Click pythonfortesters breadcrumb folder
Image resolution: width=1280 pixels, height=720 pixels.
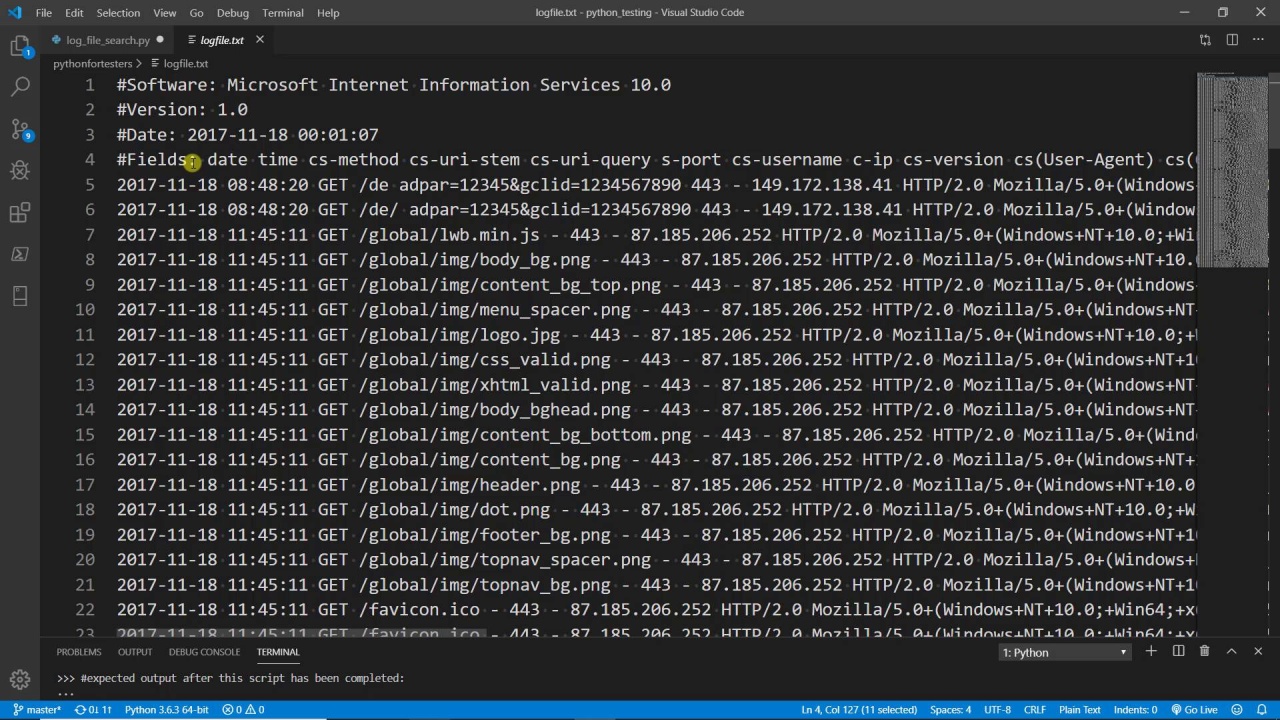[92, 64]
